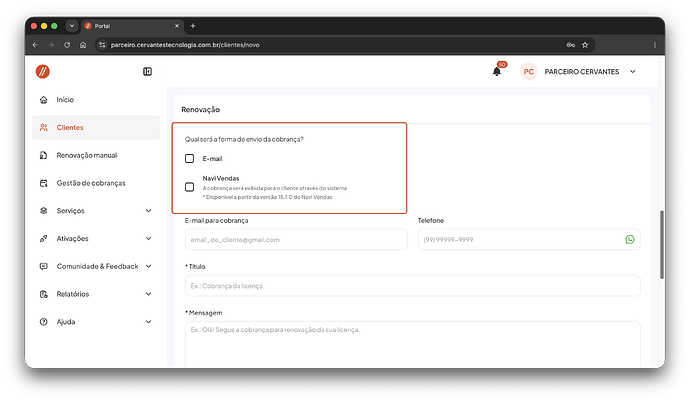The width and height of the screenshot is (690, 401).
Task: Expand the Ajuda menu chevron
Action: click(149, 322)
